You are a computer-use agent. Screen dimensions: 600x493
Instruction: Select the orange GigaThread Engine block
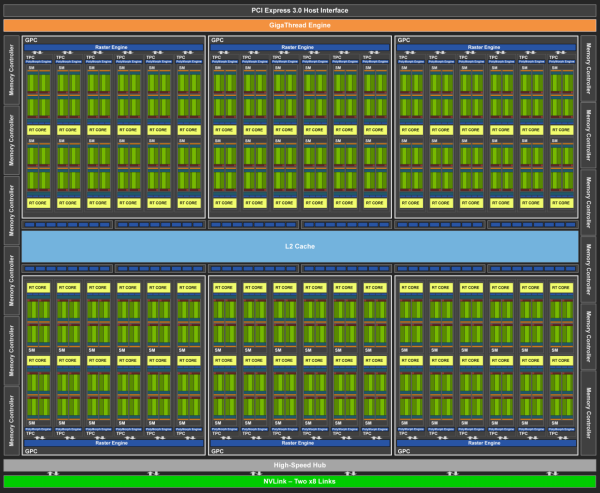[x=300, y=25]
